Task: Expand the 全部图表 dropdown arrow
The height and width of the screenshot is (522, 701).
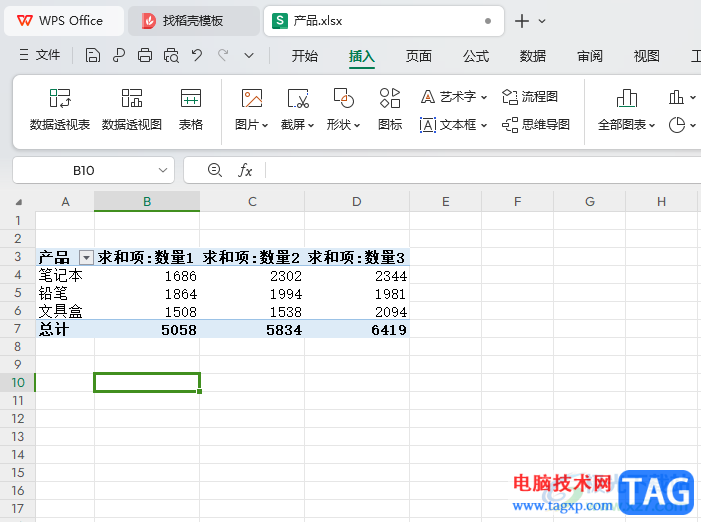Action: click(652, 126)
